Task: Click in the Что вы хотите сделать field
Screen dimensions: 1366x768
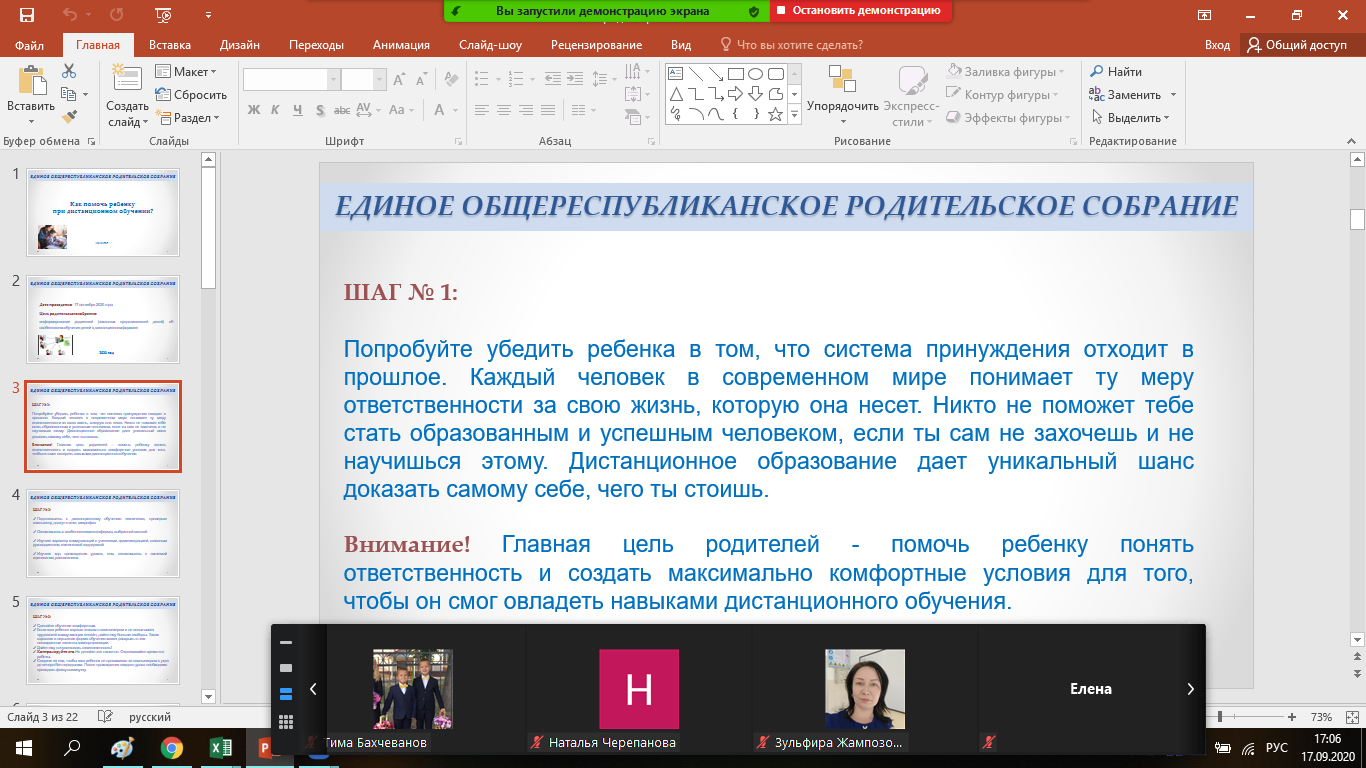Action: [798, 45]
